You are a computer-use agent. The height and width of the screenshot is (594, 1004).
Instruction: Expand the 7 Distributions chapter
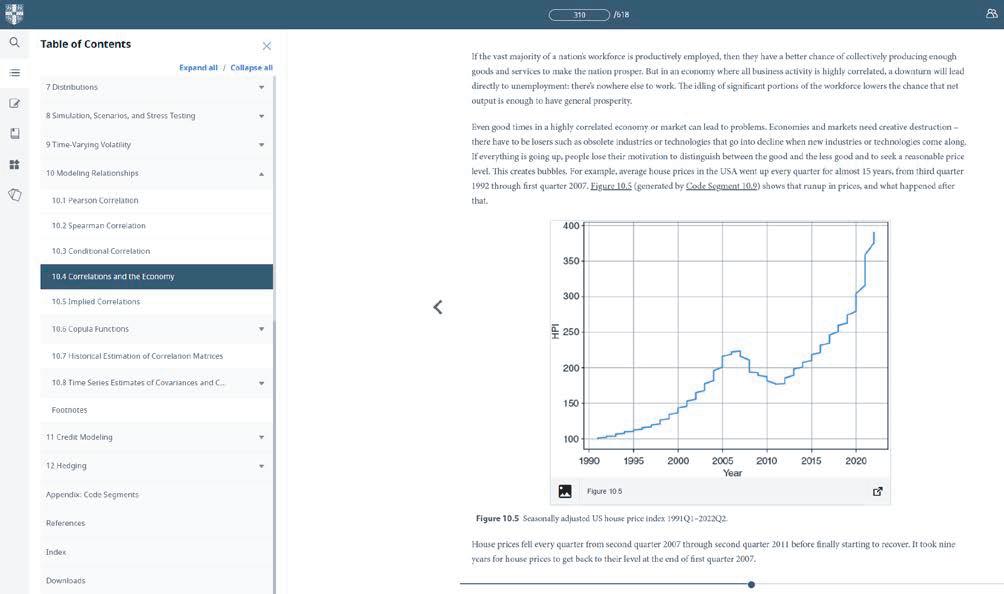261,87
